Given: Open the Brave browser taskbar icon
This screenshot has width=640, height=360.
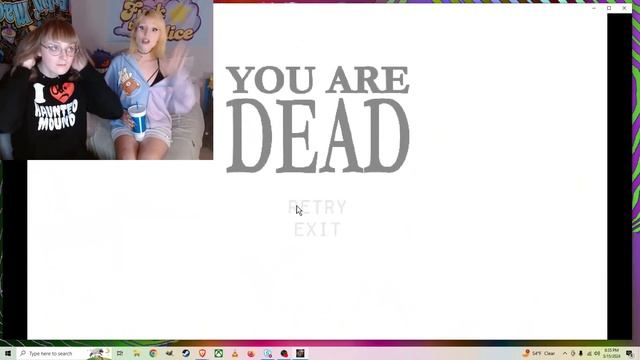Looking at the screenshot, I should [202, 353].
